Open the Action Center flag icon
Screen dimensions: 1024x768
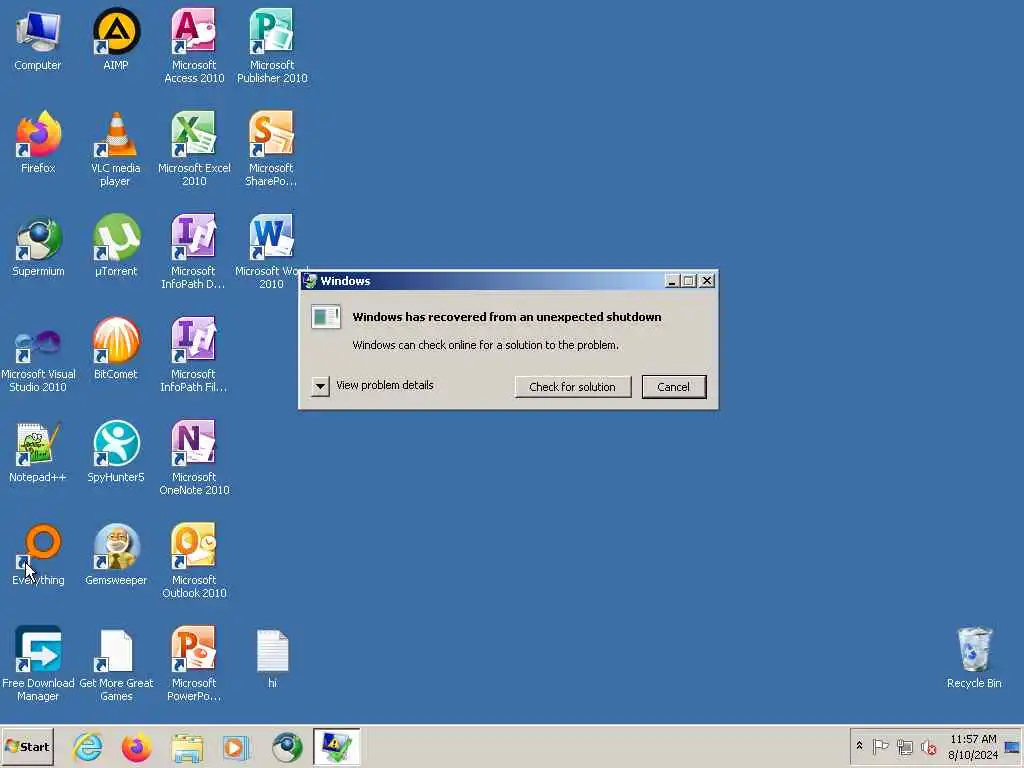point(880,746)
